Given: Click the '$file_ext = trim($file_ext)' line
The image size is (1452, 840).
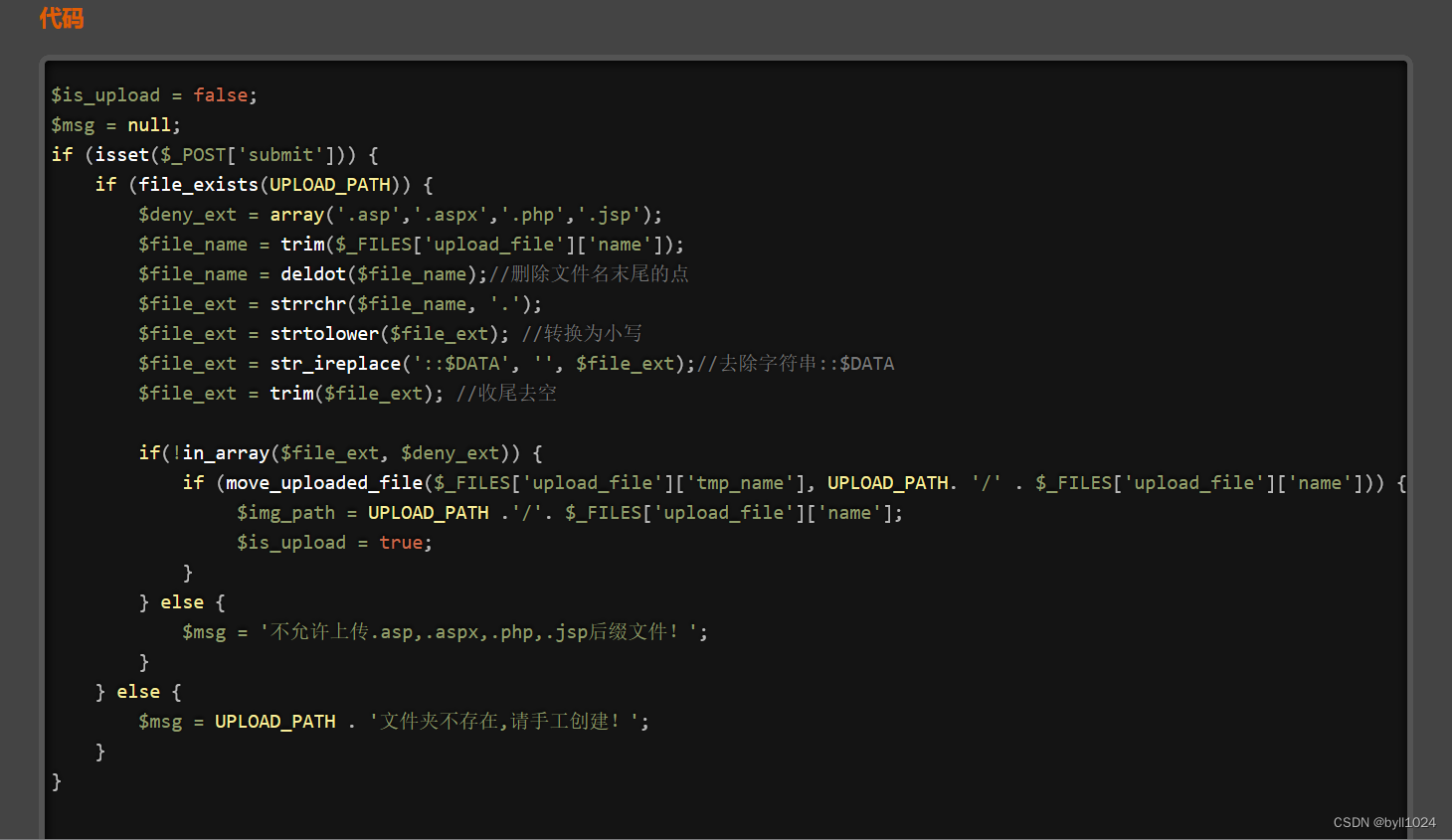Looking at the screenshot, I should click(x=347, y=394).
